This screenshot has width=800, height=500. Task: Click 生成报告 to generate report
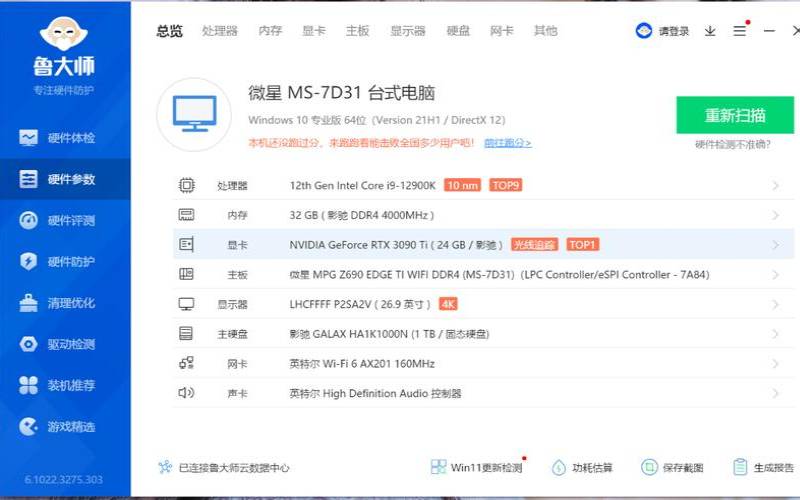(763, 467)
